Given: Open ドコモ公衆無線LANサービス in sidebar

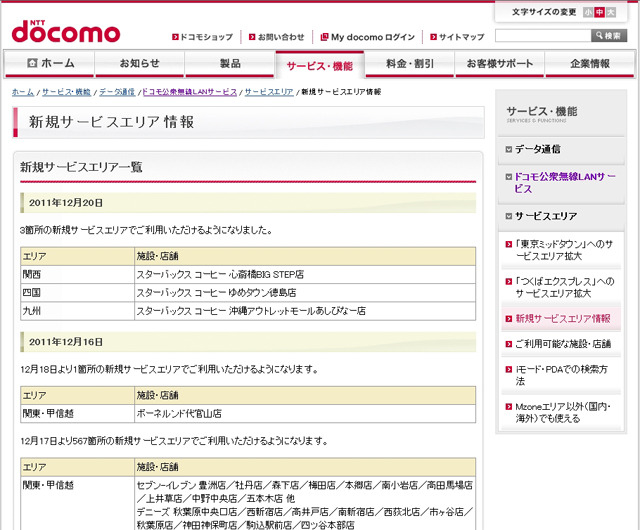Looking at the screenshot, I should coord(565,183).
